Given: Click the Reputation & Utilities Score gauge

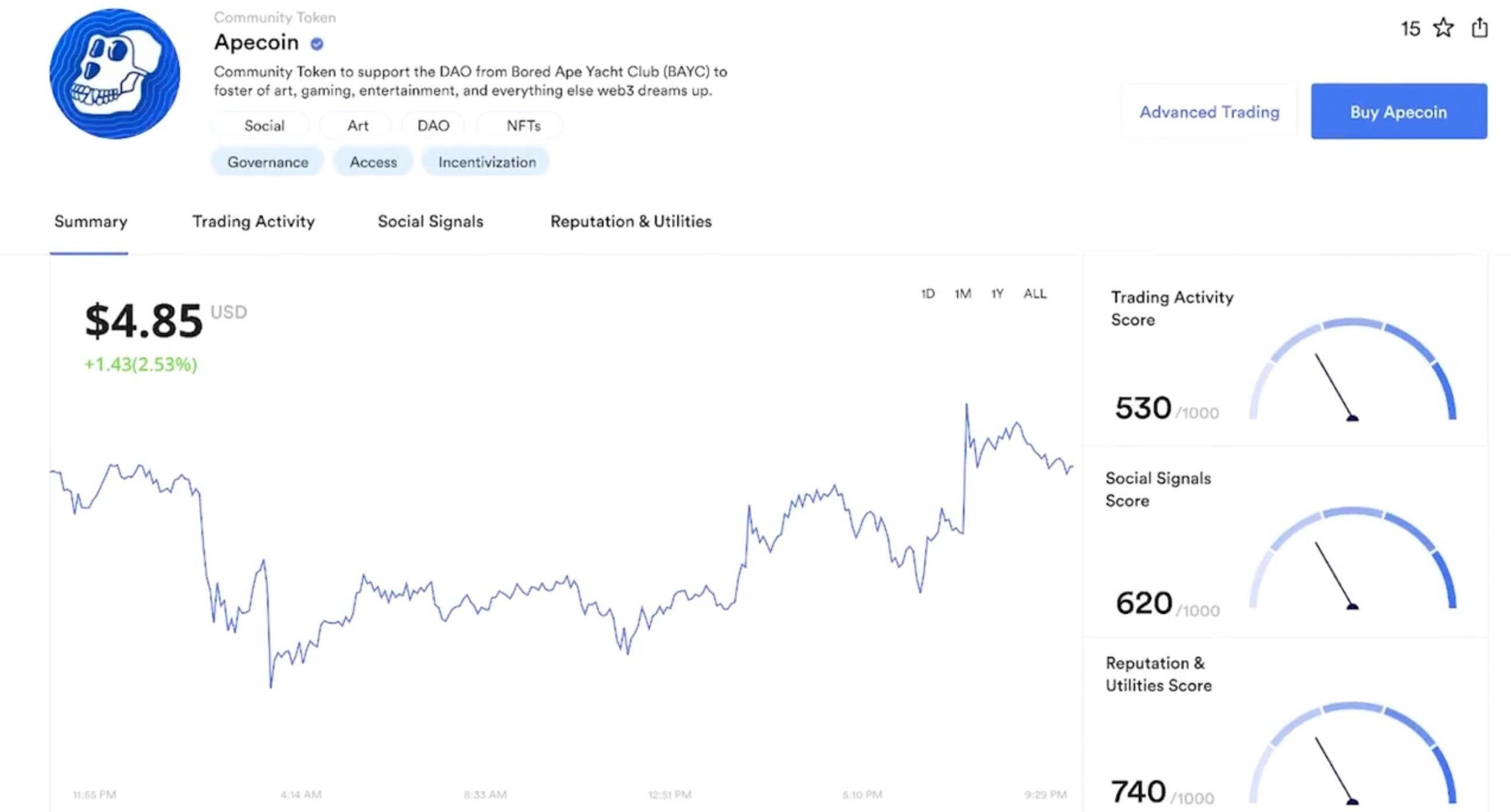Looking at the screenshot, I should click(1352, 753).
